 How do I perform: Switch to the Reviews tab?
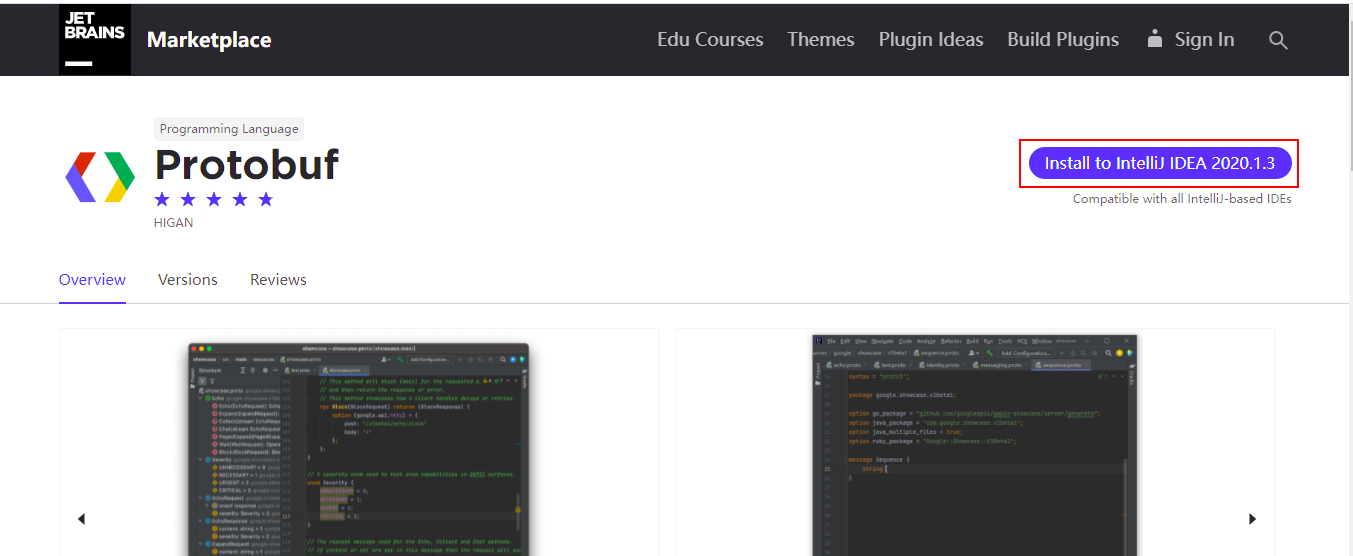[x=278, y=280]
